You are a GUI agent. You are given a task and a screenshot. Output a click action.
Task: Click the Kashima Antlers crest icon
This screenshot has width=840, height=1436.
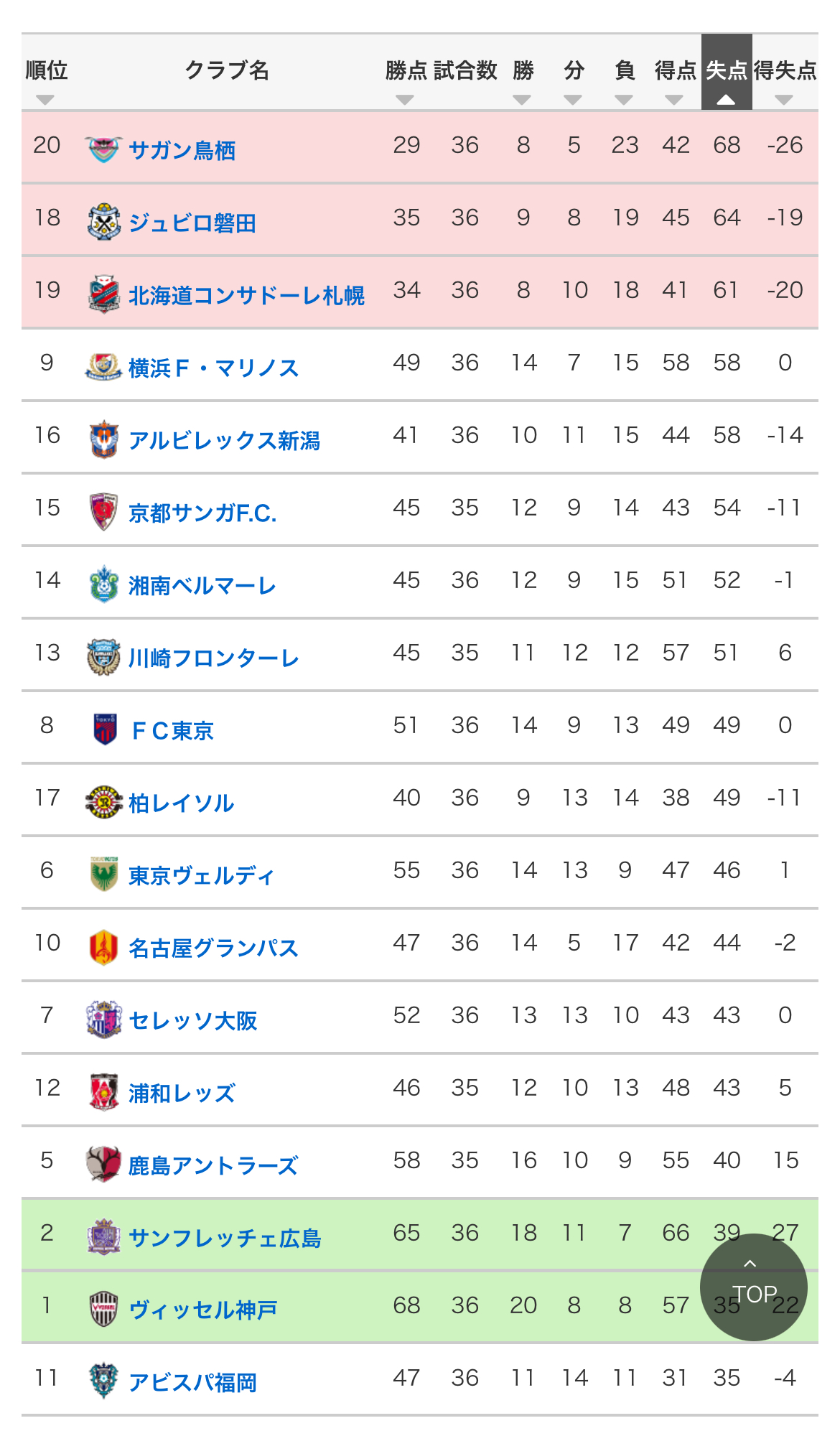103,1165
